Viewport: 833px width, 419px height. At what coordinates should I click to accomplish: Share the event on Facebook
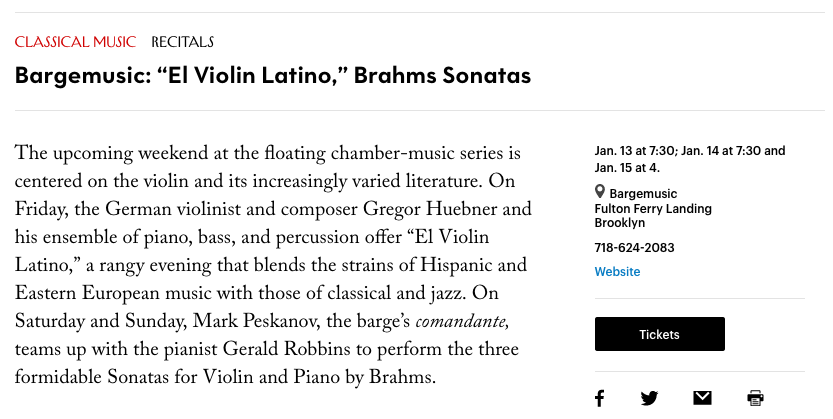click(599, 398)
